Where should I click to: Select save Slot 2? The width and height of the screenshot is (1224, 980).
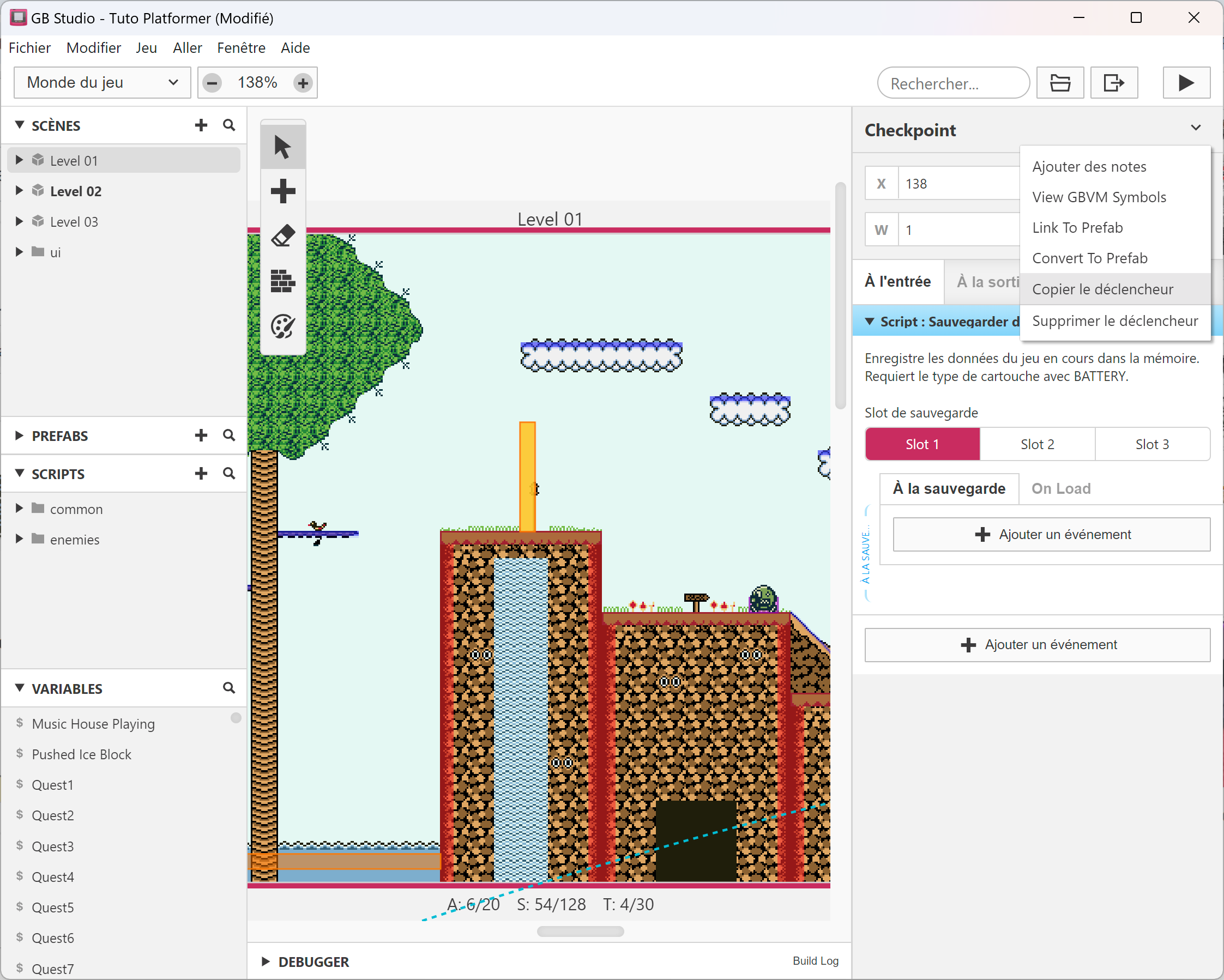tap(1036, 444)
